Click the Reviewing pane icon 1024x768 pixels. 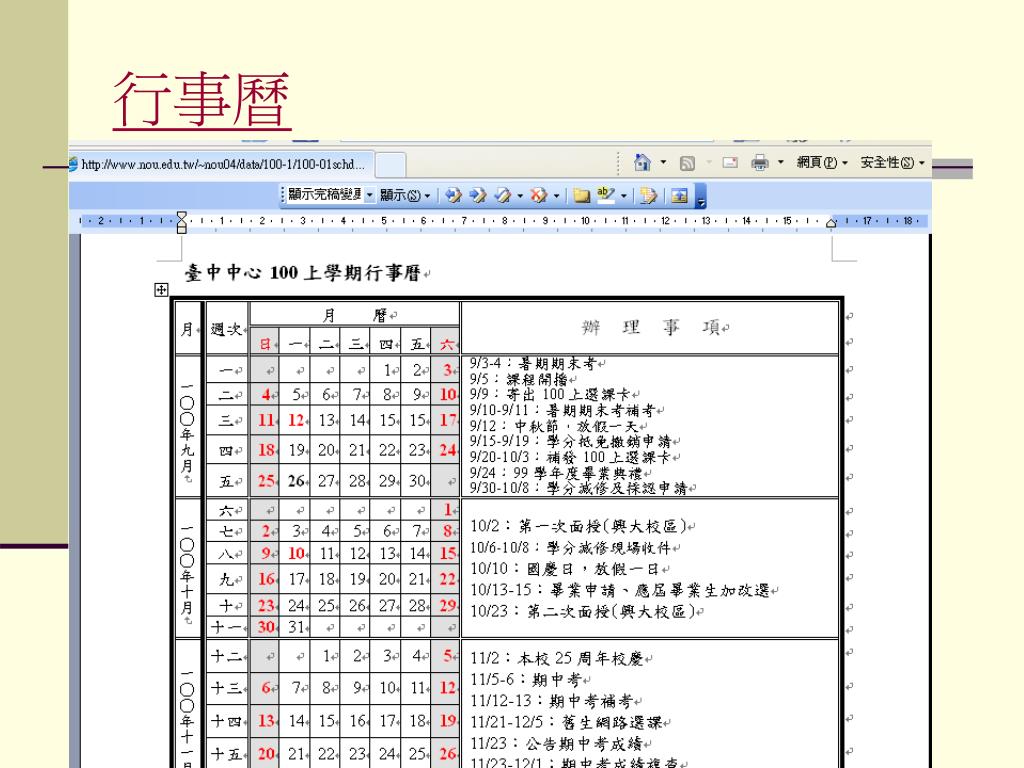coord(679,195)
